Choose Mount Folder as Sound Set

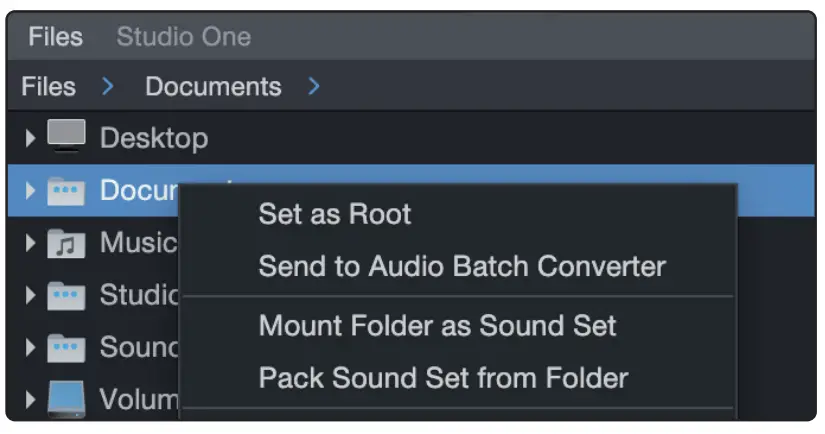pos(437,325)
